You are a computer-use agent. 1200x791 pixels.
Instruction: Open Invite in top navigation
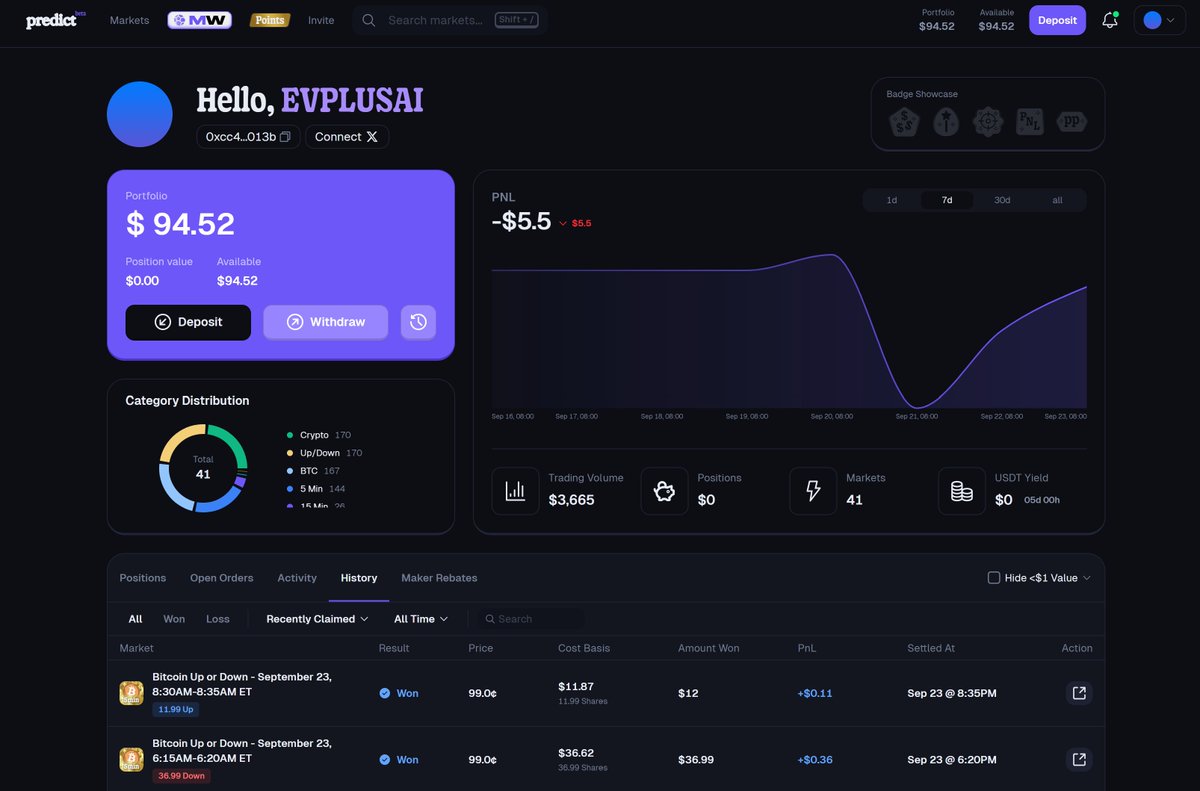coord(321,20)
